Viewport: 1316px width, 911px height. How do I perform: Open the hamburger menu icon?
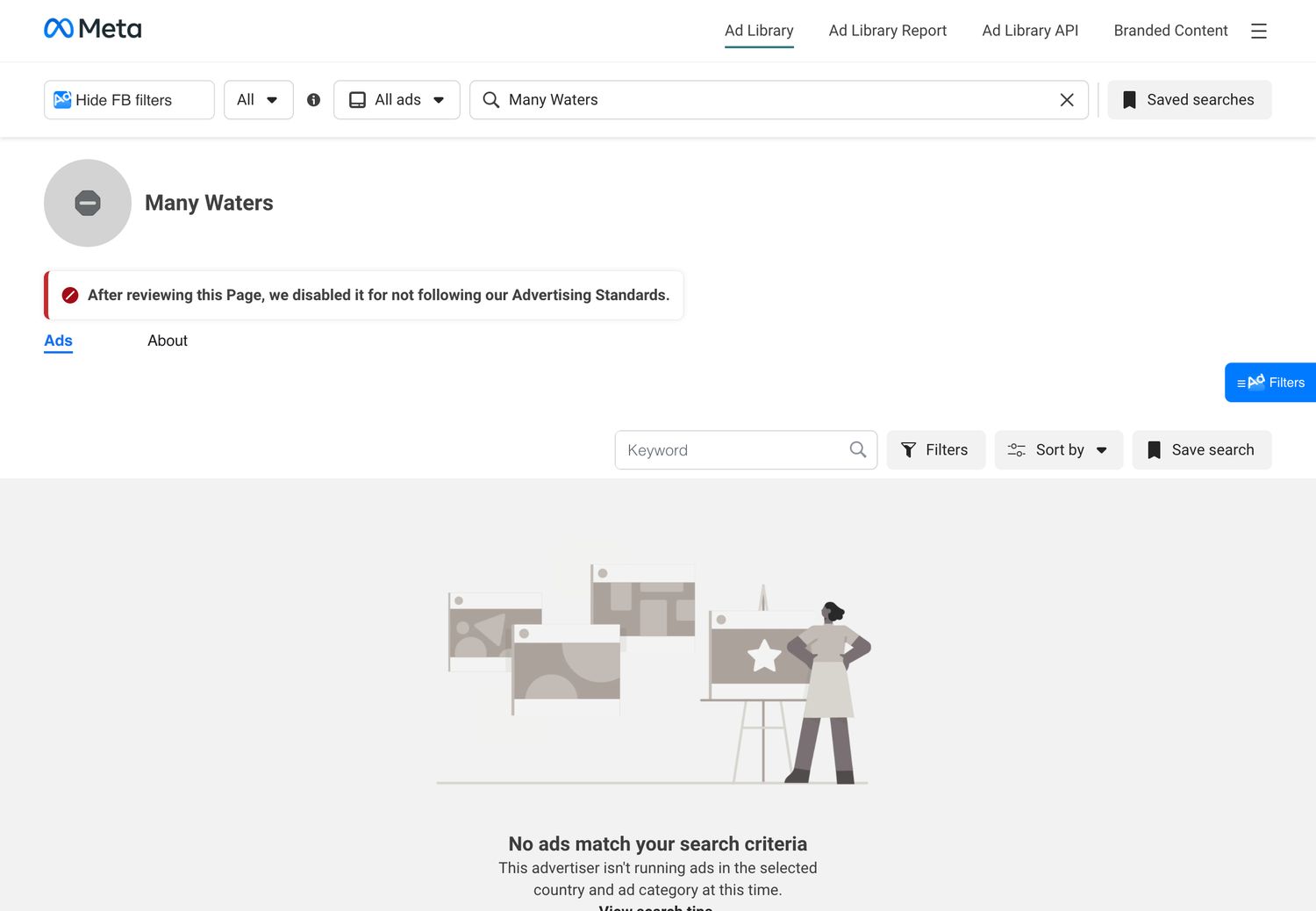[x=1258, y=31]
